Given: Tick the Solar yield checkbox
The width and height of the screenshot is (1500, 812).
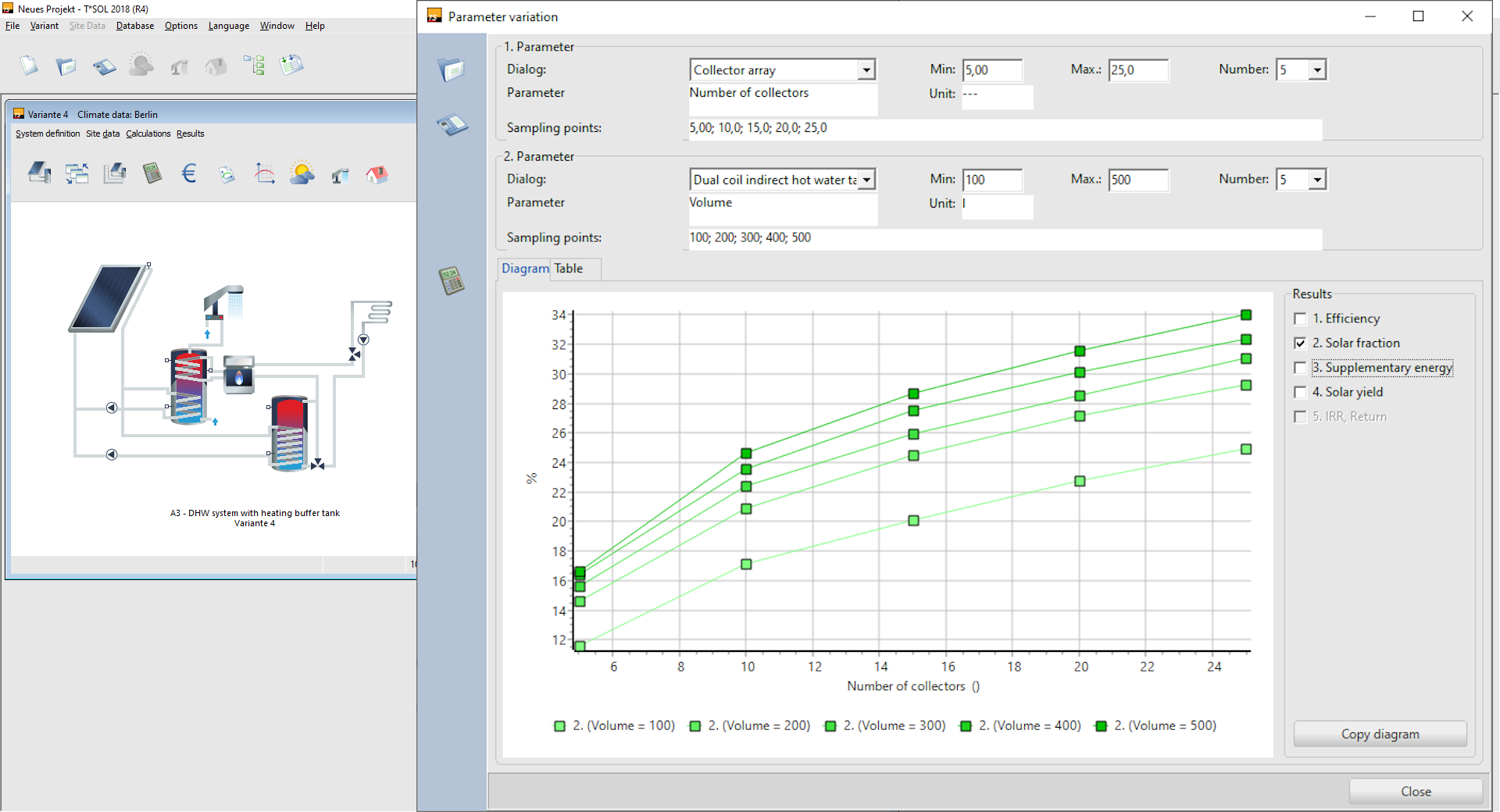Looking at the screenshot, I should 1300,393.
